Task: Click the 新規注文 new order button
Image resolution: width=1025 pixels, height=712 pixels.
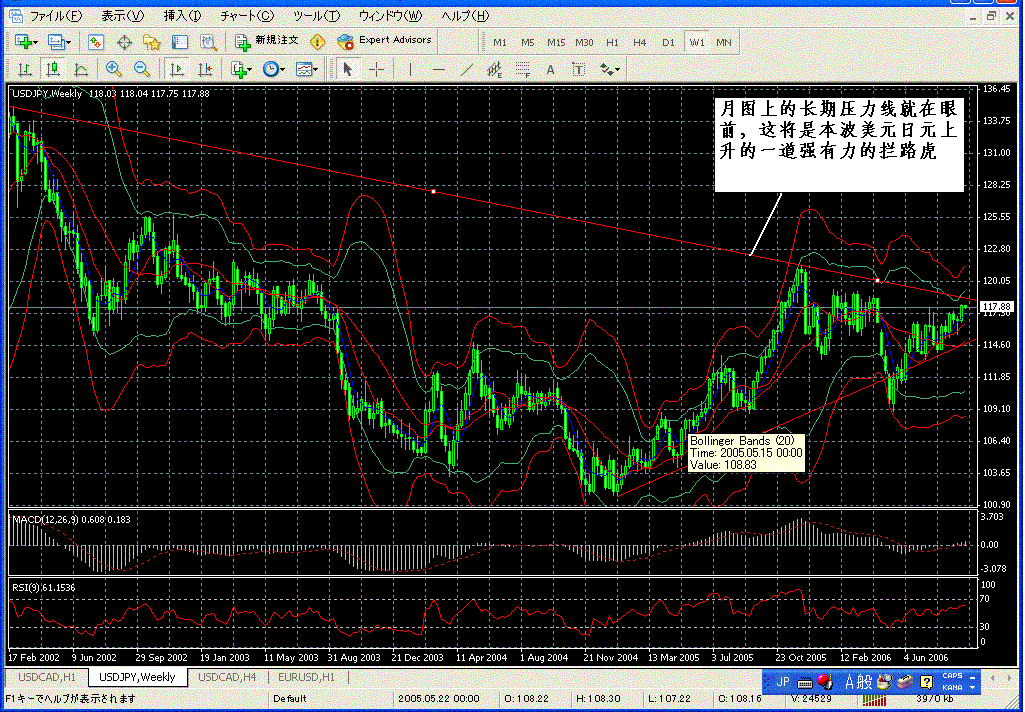Action: [266, 41]
